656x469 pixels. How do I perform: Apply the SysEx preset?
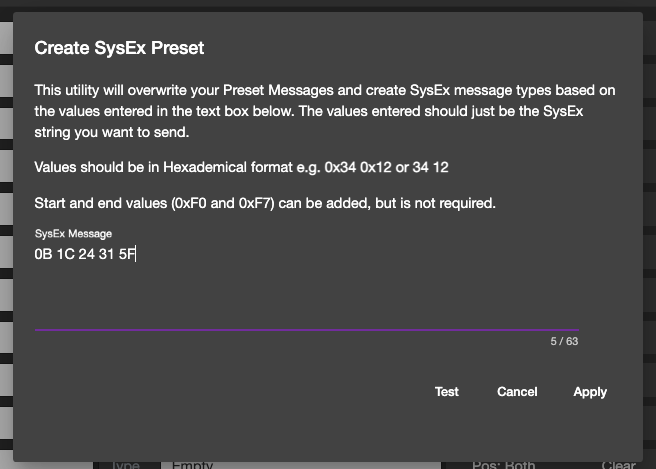click(x=590, y=392)
